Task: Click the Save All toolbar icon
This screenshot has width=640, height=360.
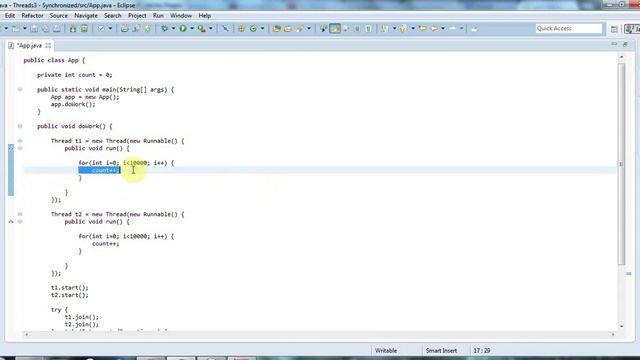Action: [x=45, y=29]
